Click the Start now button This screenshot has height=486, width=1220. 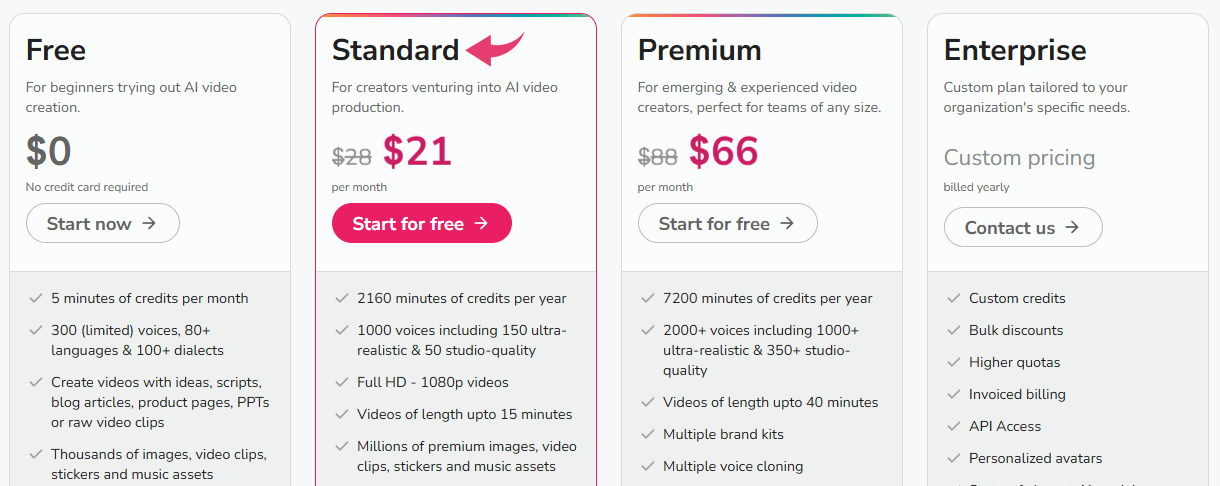coord(102,224)
